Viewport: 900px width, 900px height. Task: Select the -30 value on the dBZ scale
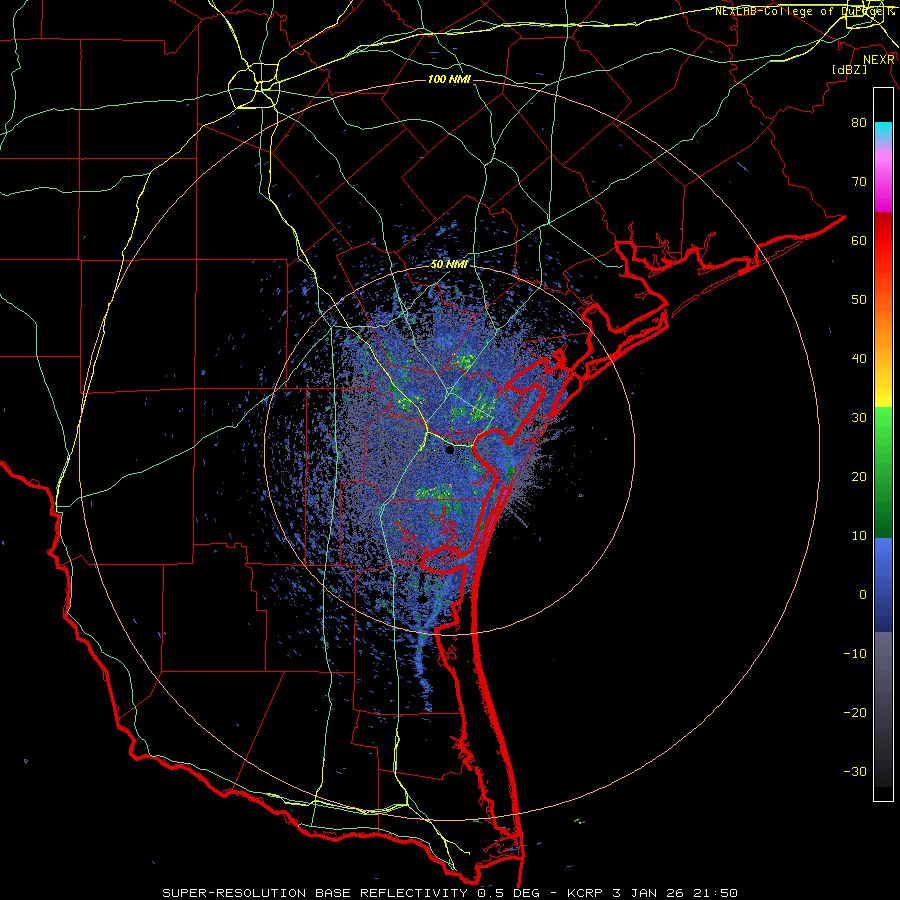(x=855, y=771)
